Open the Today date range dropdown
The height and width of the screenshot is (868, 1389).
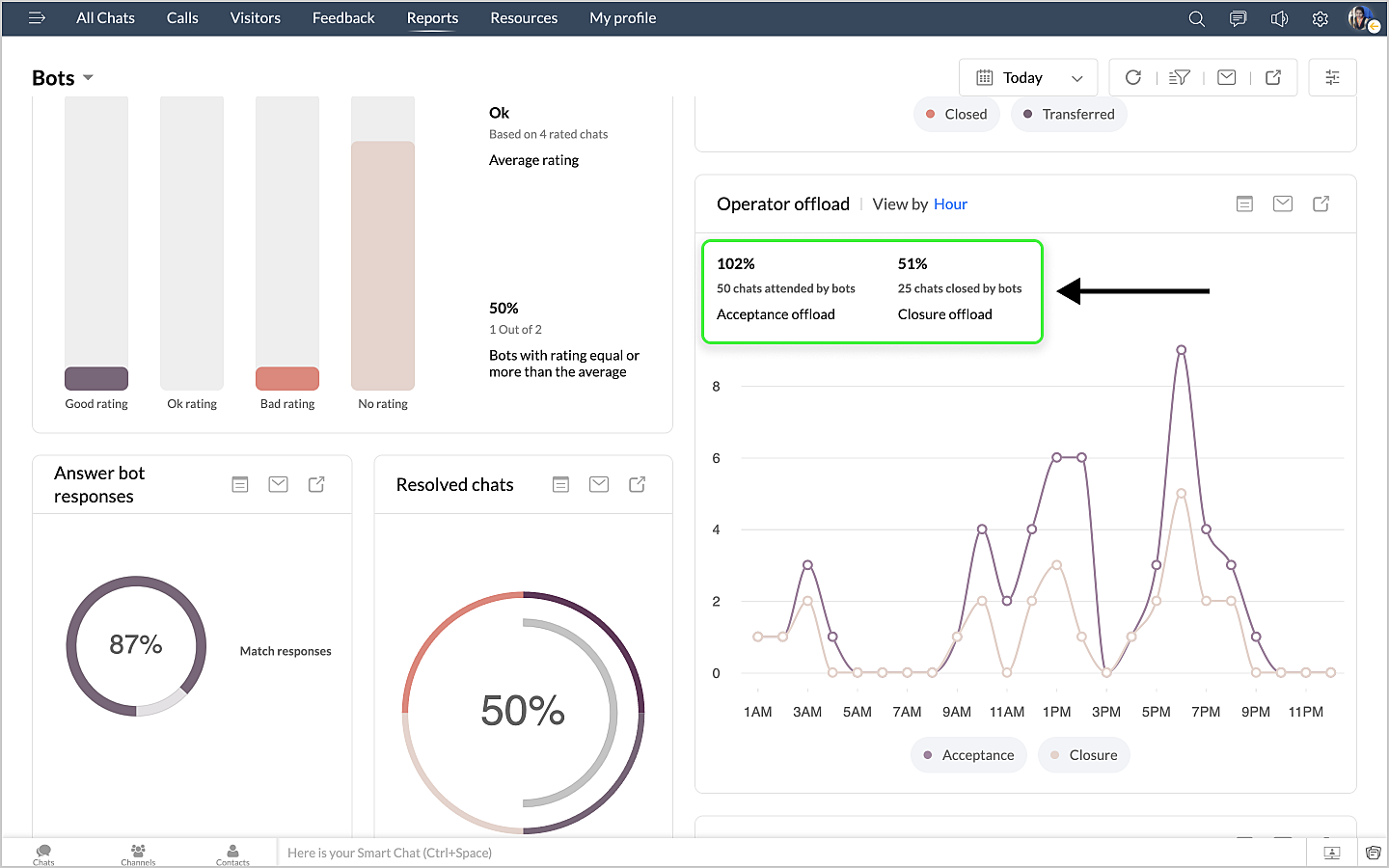(x=1028, y=77)
